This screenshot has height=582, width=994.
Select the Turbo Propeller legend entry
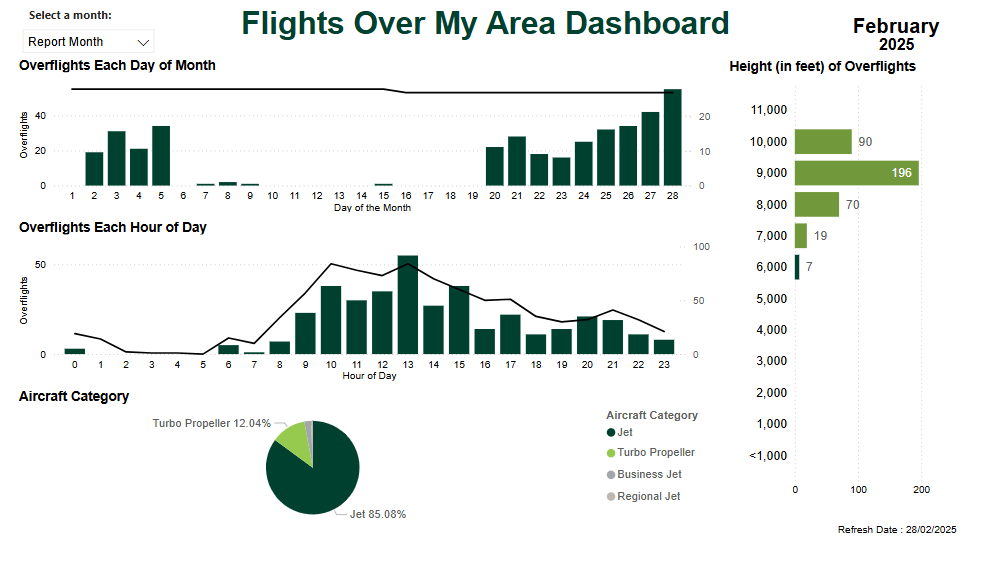point(655,453)
